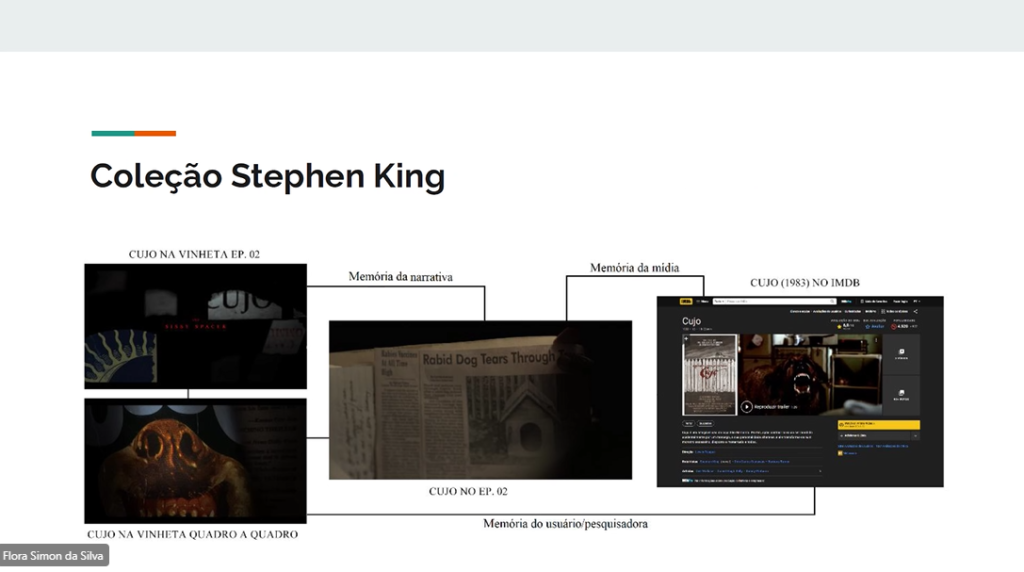Click participant name 'Flora Simon da Silva'
This screenshot has height=572, width=1024.
click(53, 556)
